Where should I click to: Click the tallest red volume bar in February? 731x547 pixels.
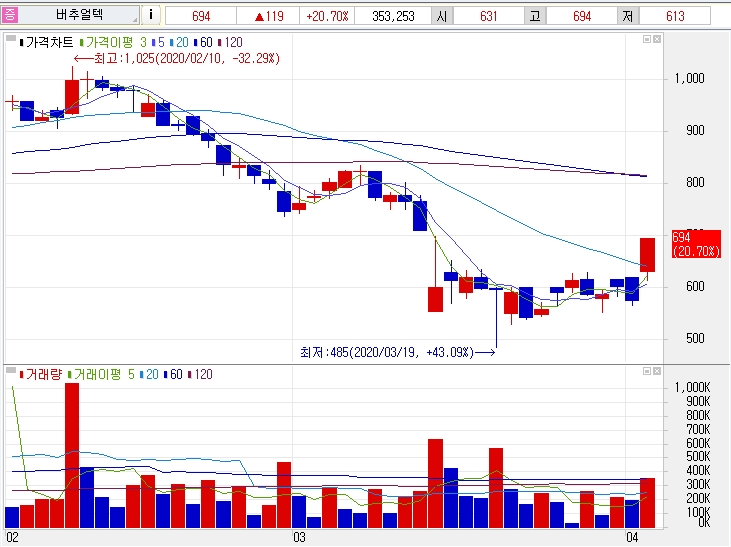(x=72, y=456)
